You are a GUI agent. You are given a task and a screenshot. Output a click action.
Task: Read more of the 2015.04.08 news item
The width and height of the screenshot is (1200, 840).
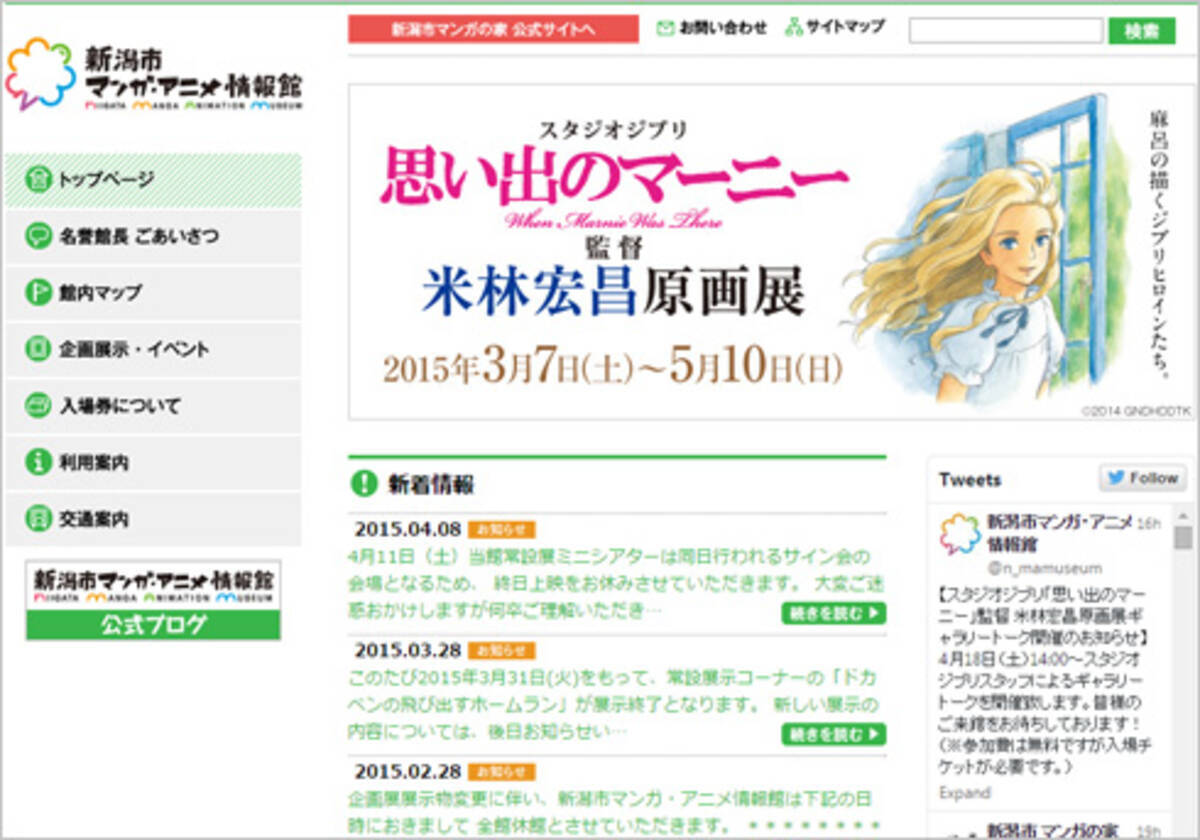(833, 613)
